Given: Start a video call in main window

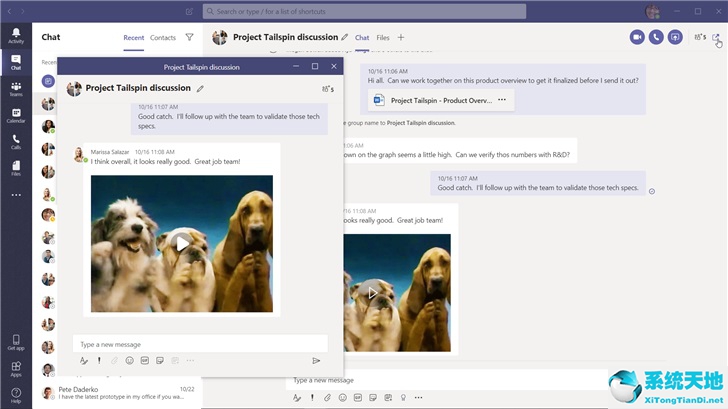Looking at the screenshot, I should tap(637, 37).
